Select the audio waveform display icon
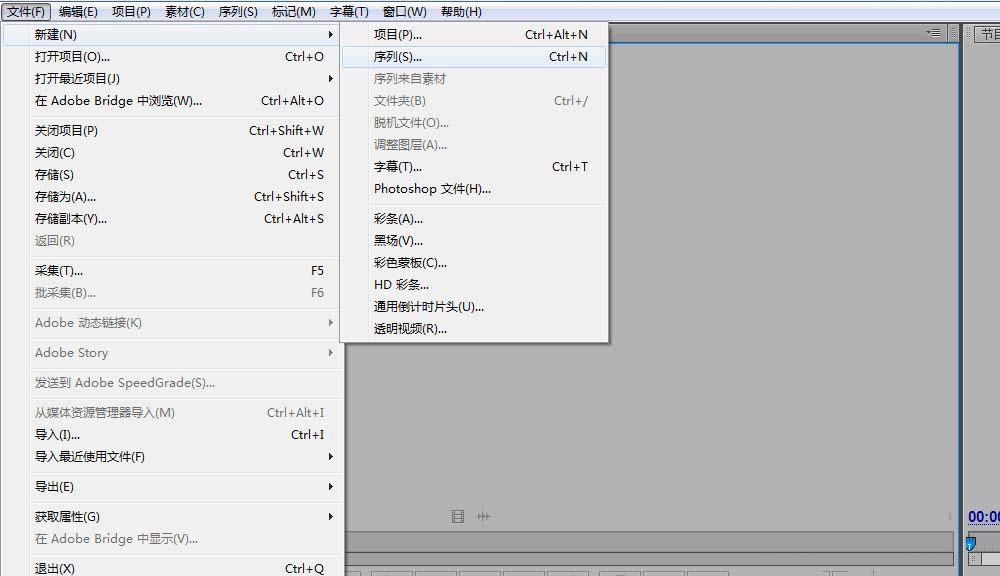Screen dimensions: 1000x576 (x=483, y=516)
